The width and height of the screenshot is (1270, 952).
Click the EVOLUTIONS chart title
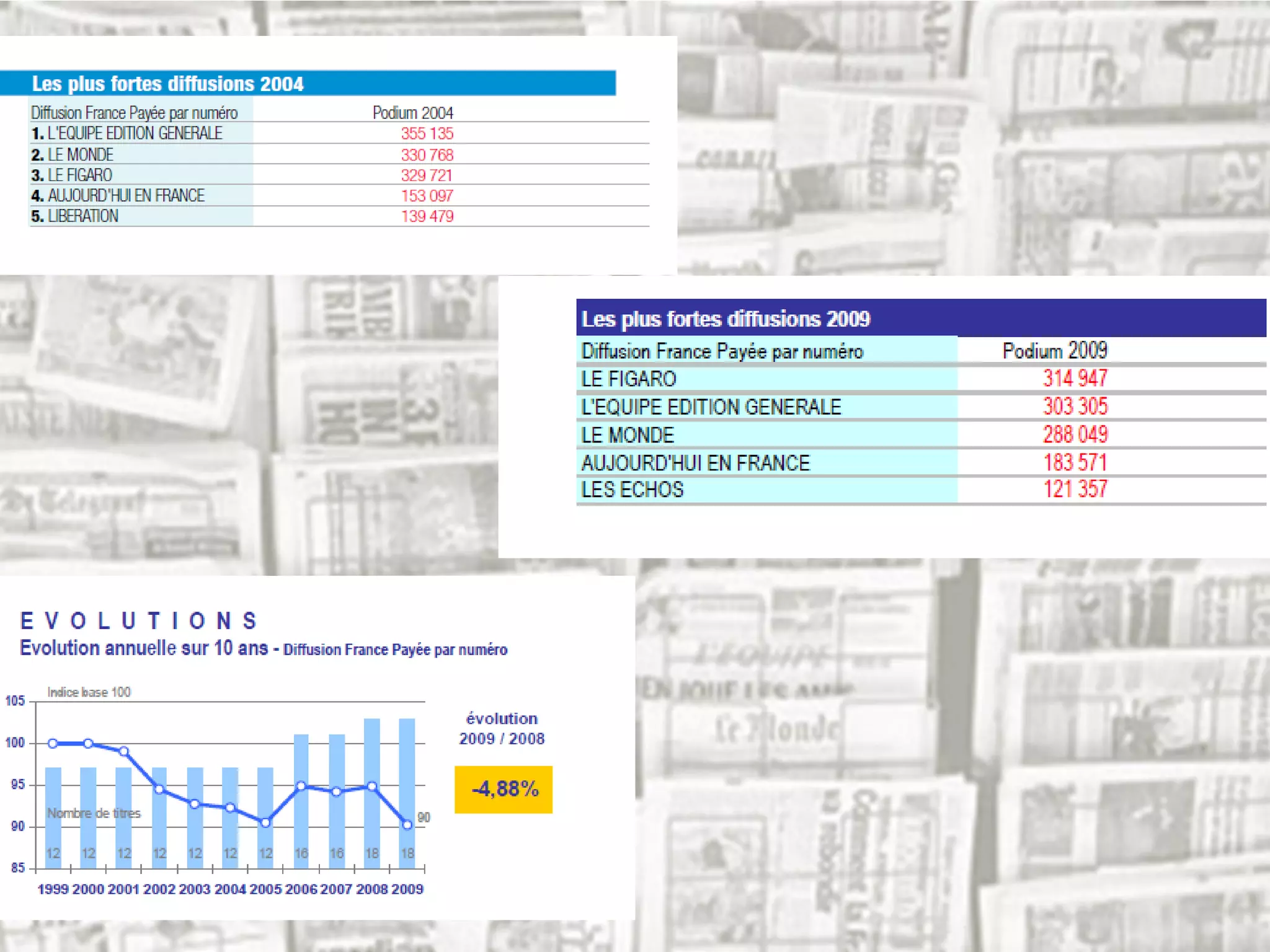tap(139, 621)
